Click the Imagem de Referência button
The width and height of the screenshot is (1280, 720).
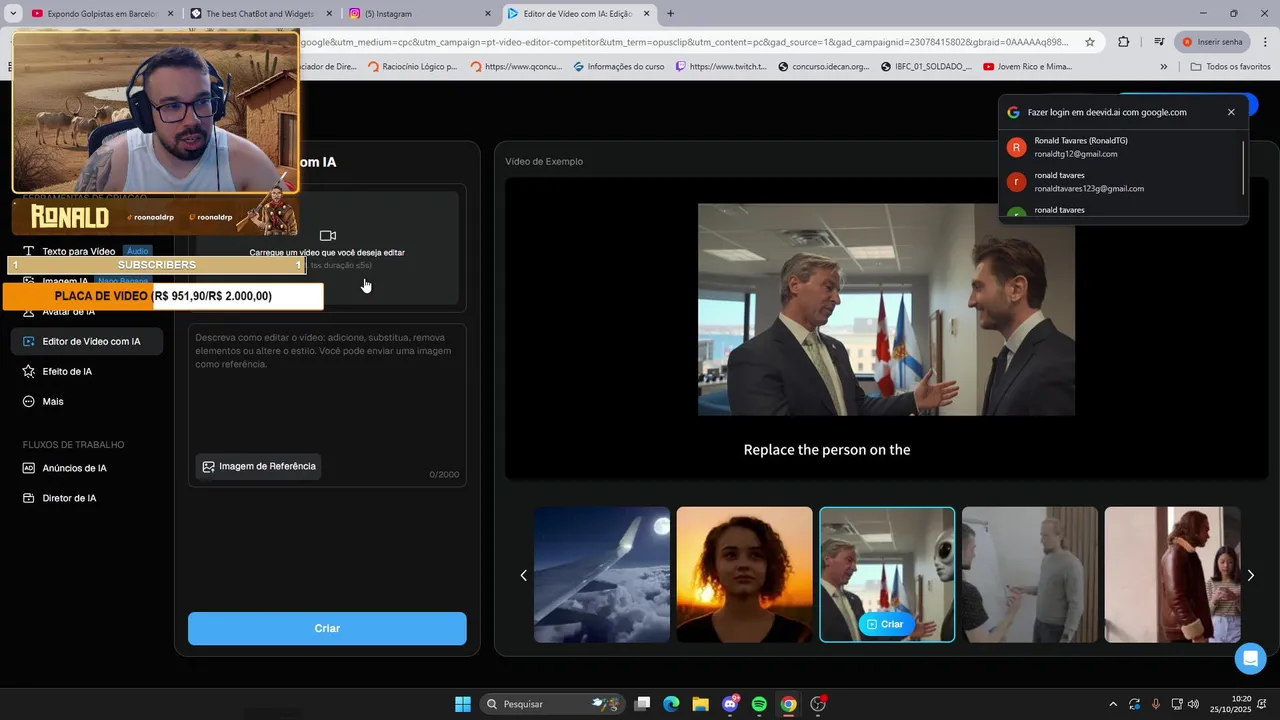click(259, 466)
